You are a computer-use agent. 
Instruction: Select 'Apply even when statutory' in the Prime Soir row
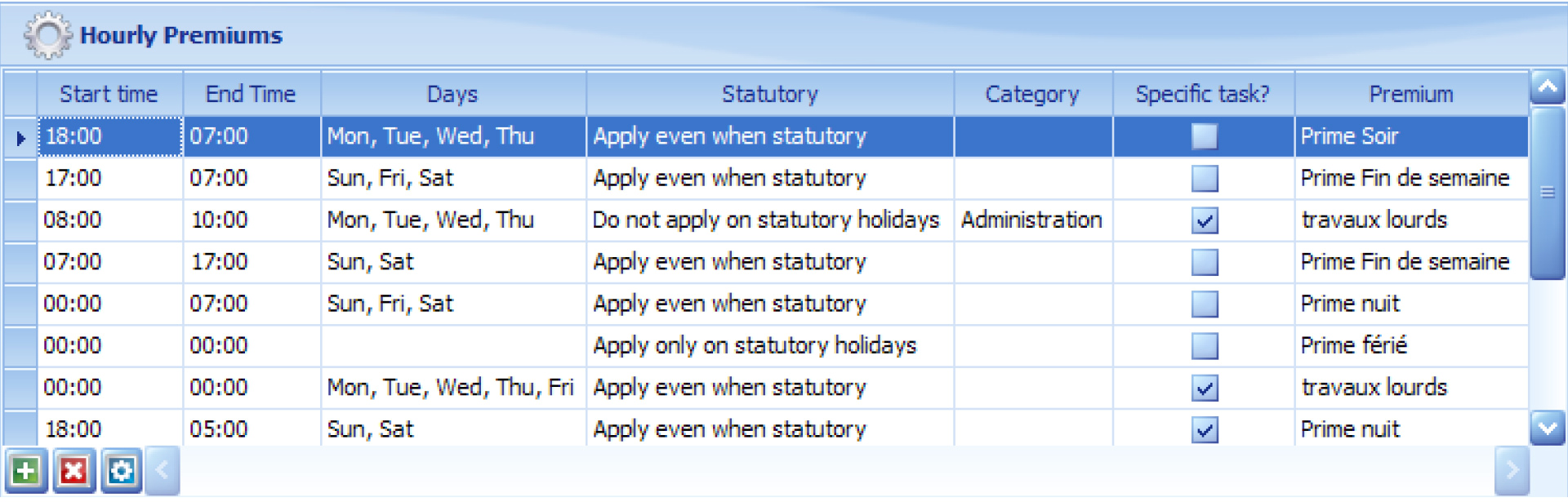pyautogui.click(x=770, y=136)
